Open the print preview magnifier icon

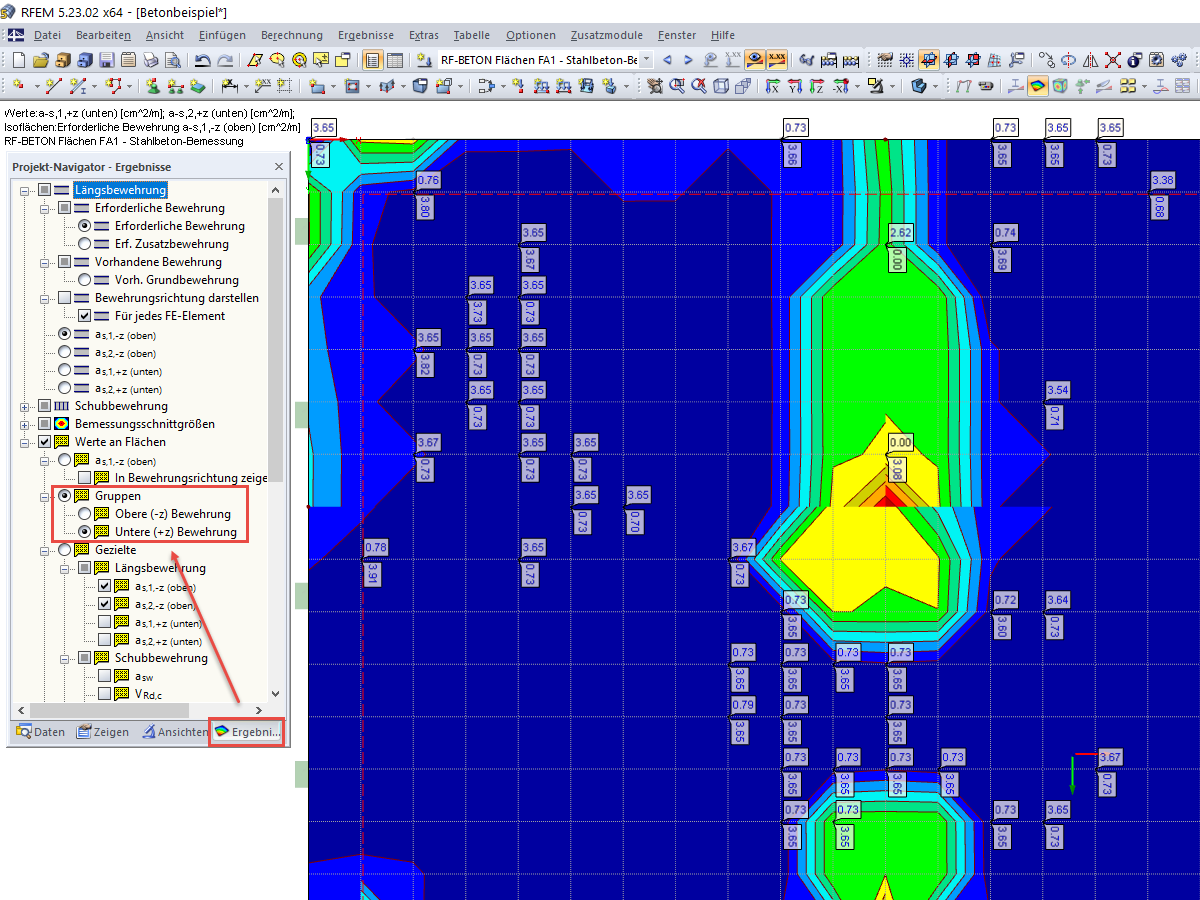[x=172, y=60]
